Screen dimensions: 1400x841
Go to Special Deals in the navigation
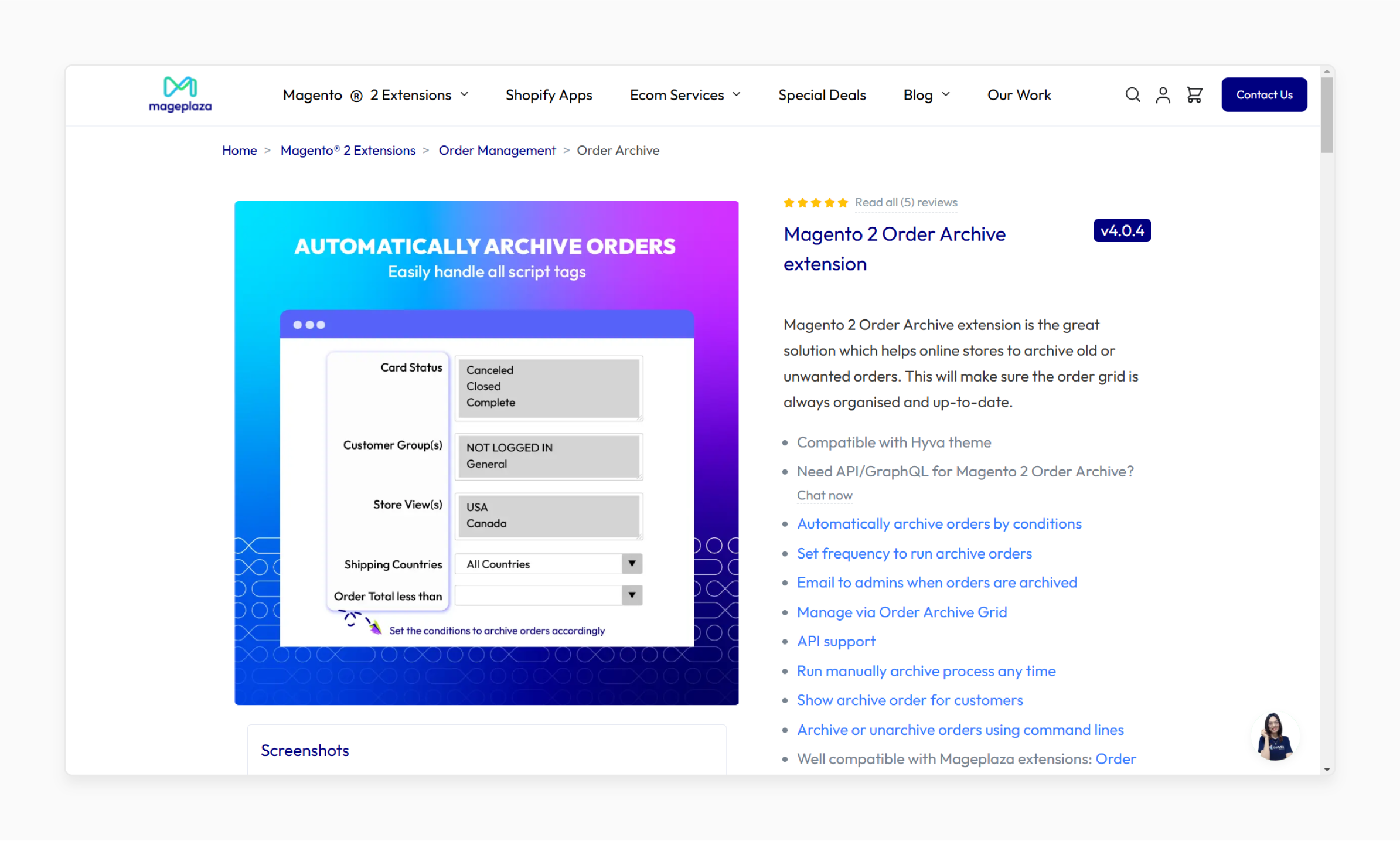[x=822, y=95]
